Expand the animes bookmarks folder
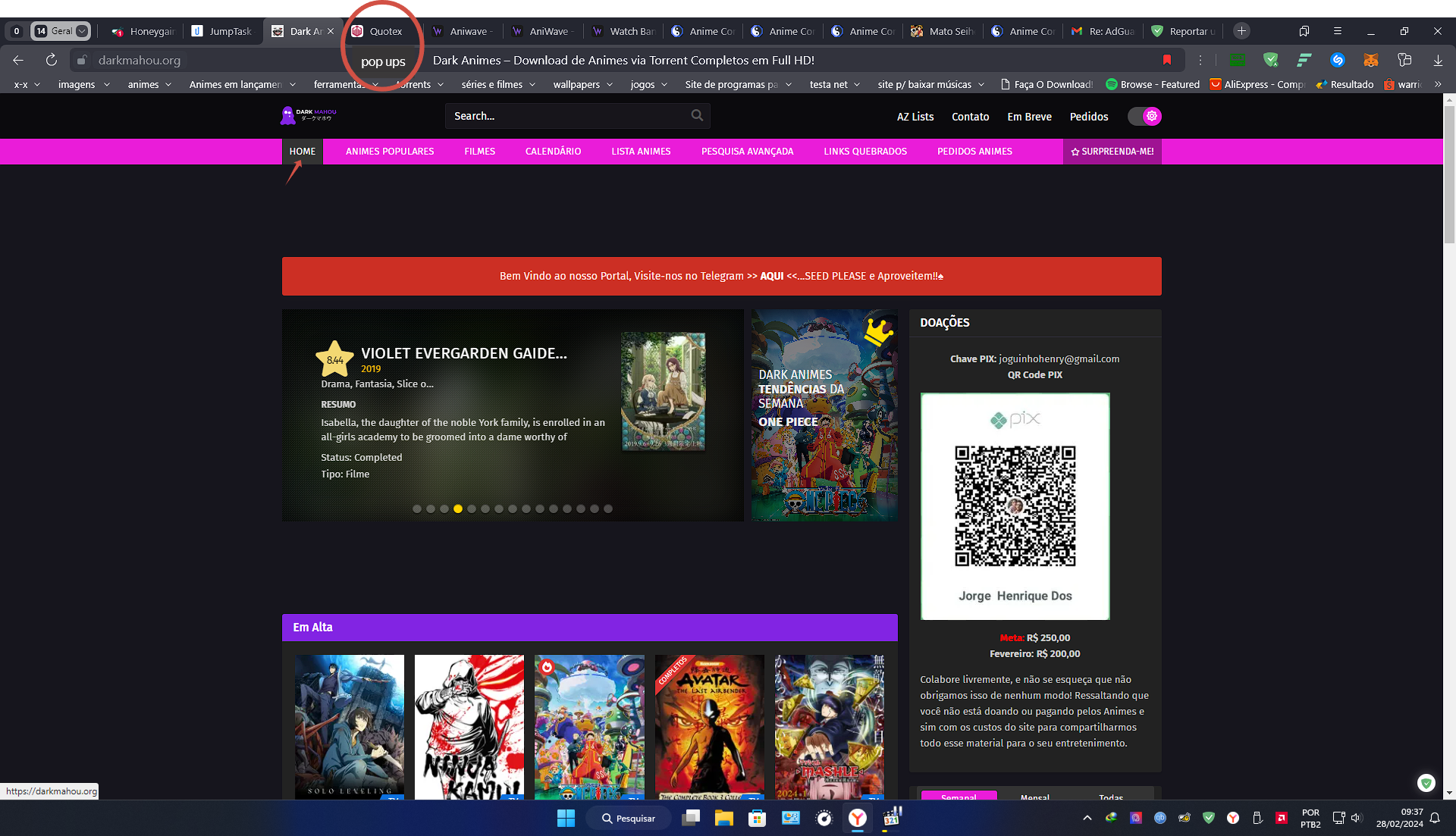The height and width of the screenshot is (836, 1456). click(x=149, y=84)
